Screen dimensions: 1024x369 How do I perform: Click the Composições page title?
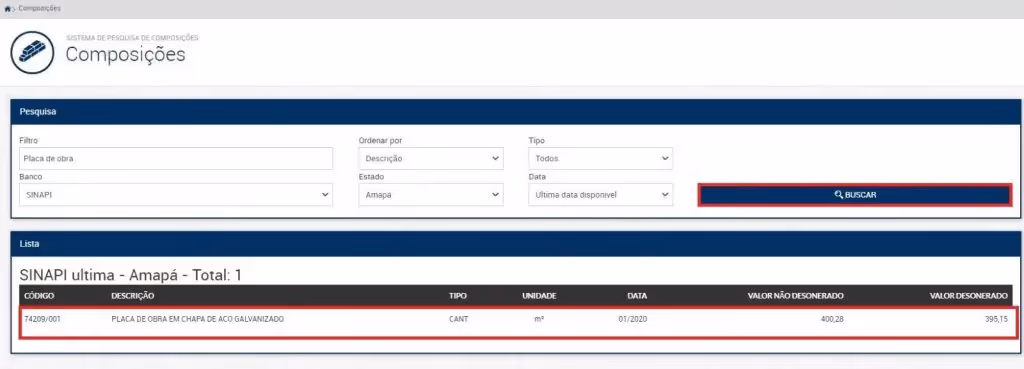tap(125, 55)
